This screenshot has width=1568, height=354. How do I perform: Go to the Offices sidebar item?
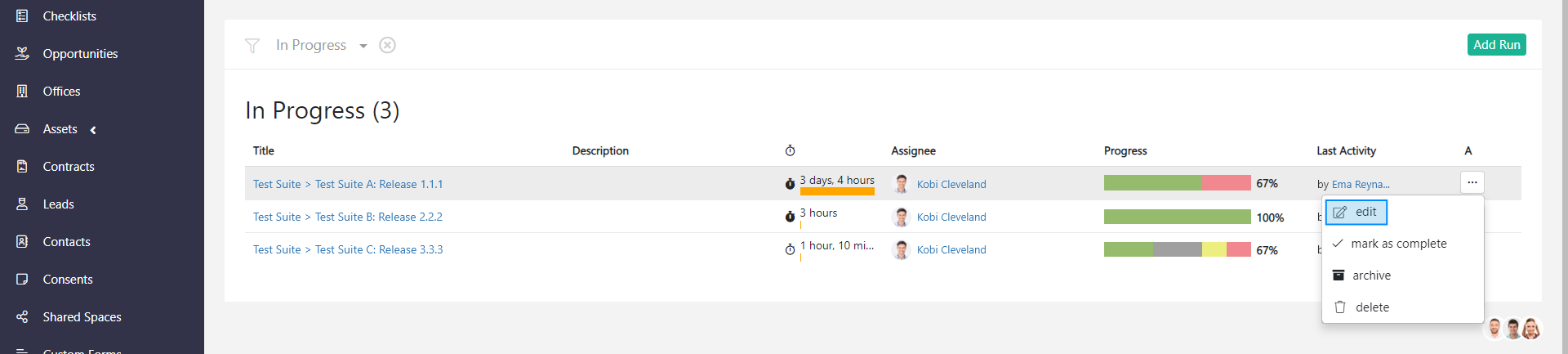click(x=61, y=92)
